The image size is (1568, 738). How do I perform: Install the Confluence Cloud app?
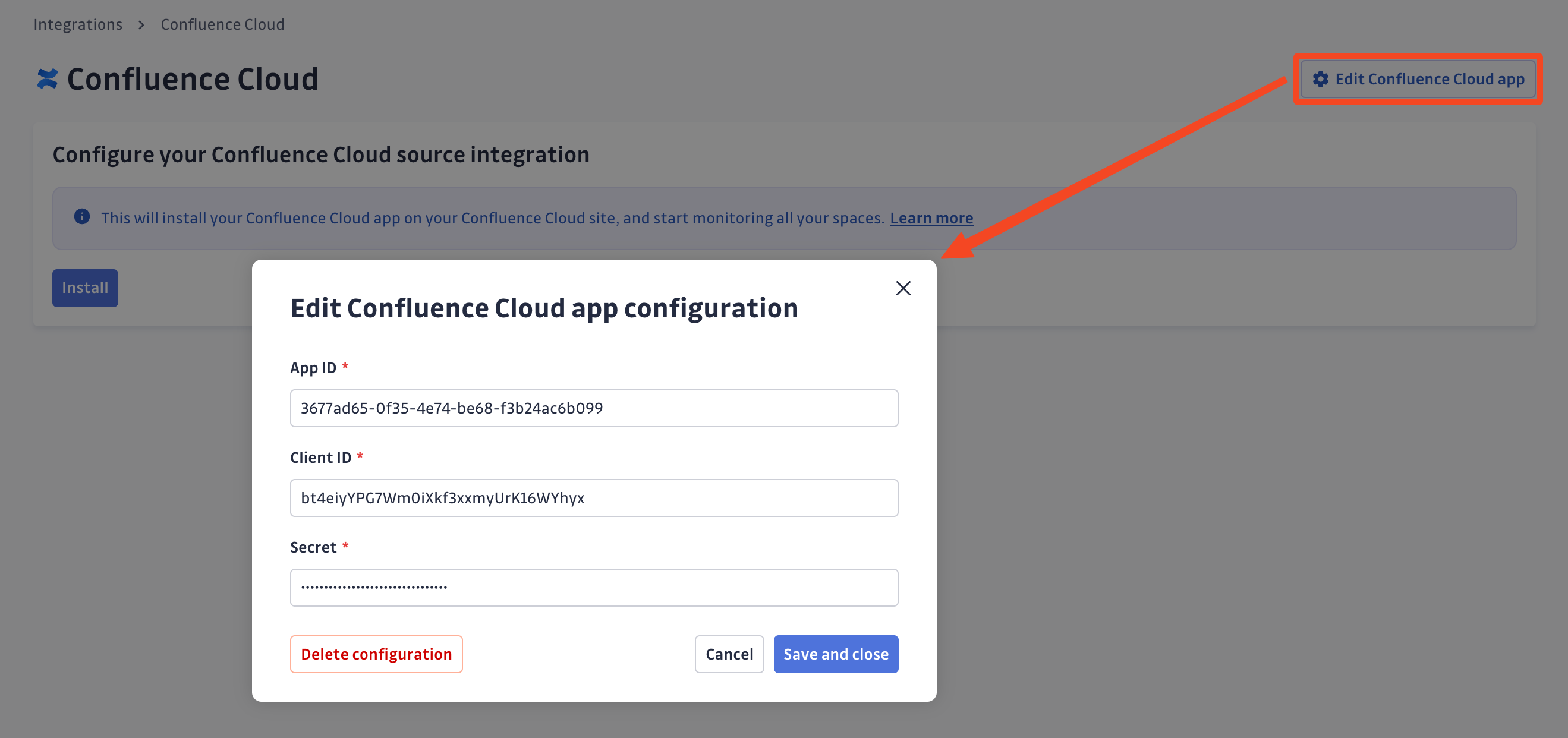point(85,288)
